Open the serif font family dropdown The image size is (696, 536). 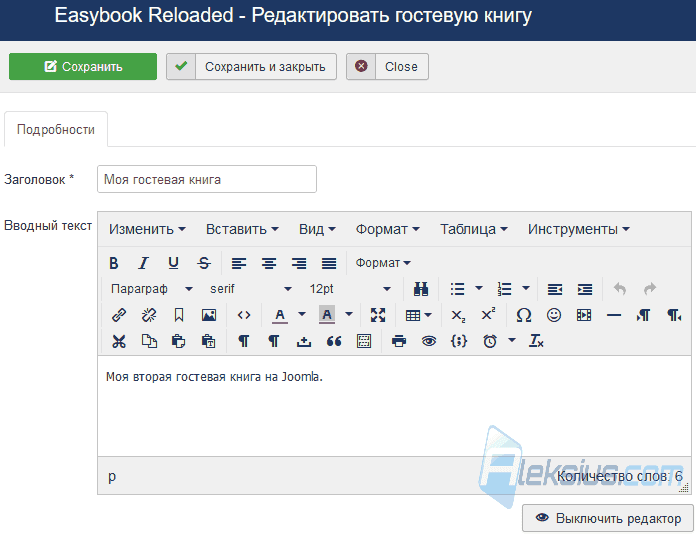[x=250, y=289]
